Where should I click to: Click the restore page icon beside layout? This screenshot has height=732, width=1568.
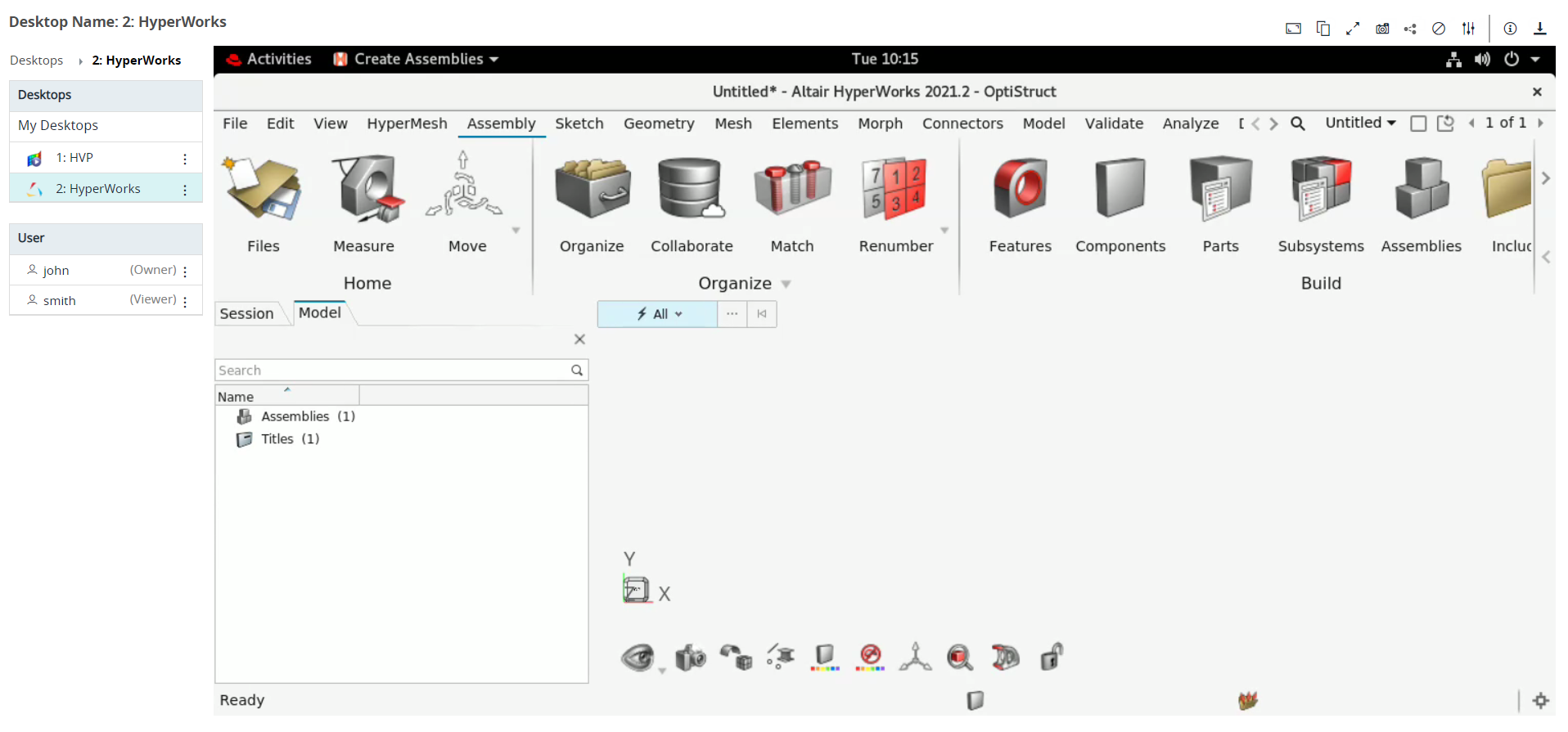(1445, 123)
